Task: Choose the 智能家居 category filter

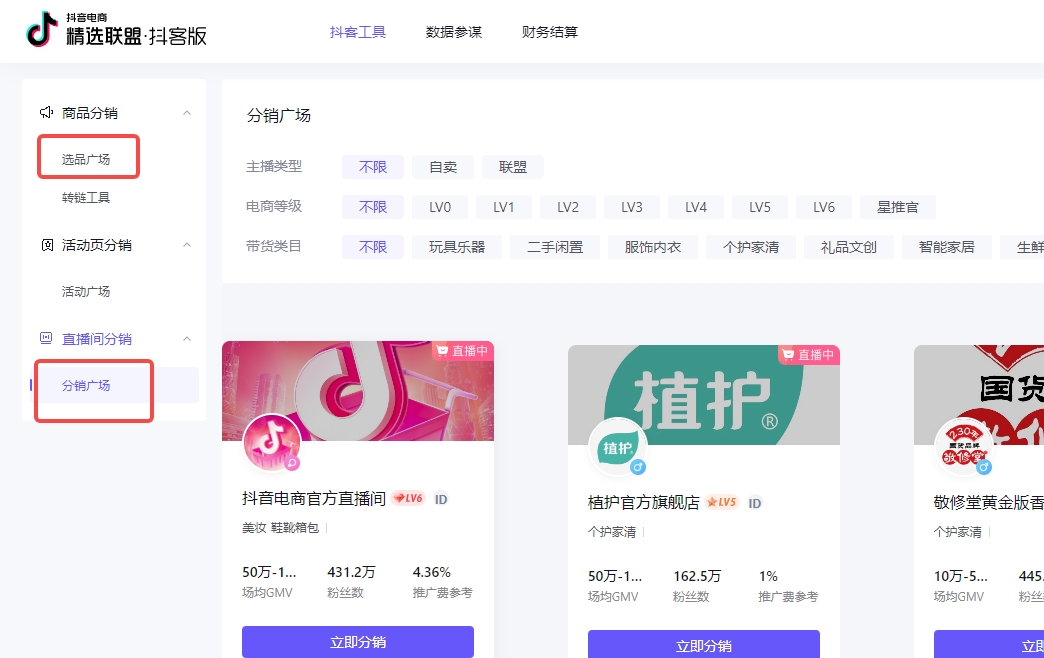Action: [946, 247]
